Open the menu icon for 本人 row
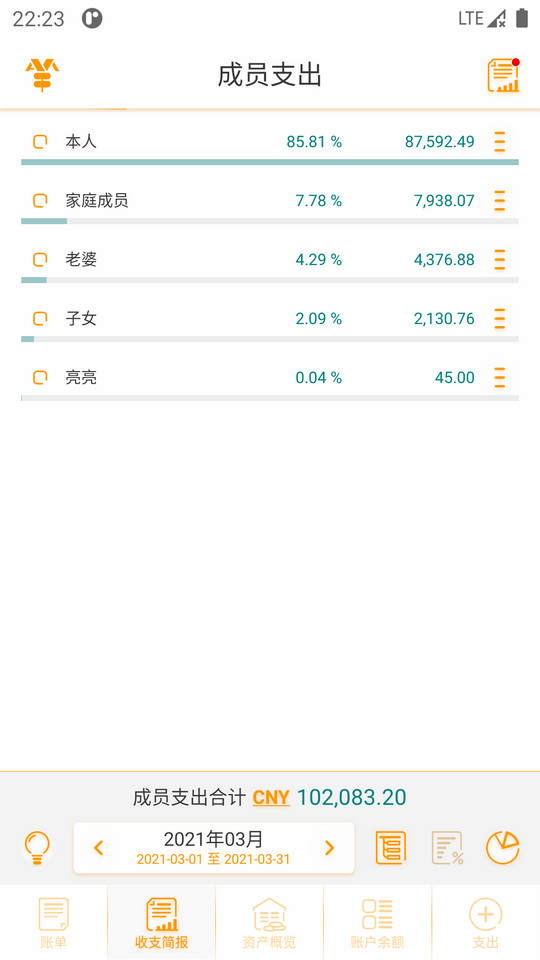 pos(500,141)
